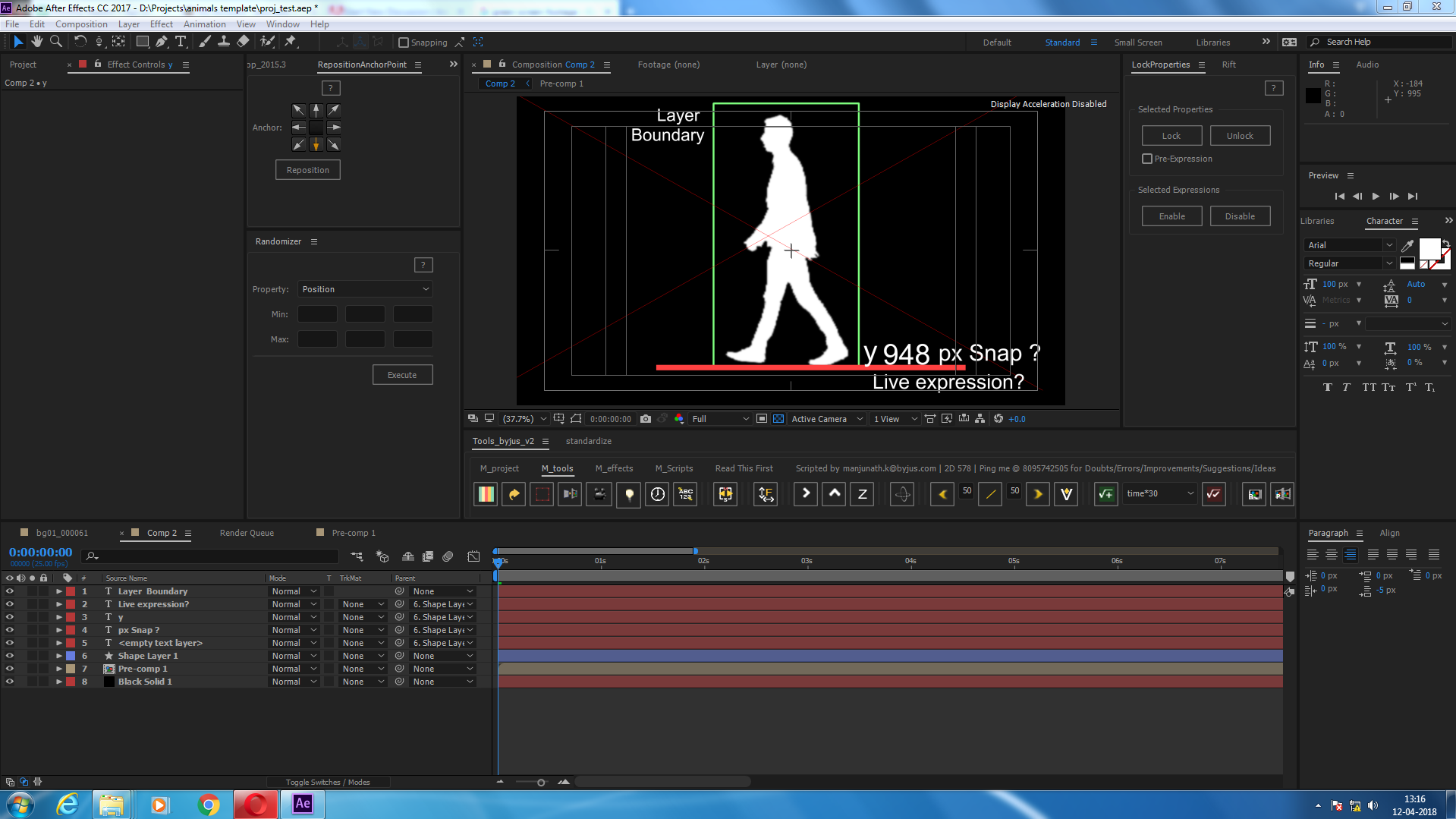This screenshot has height=819, width=1456.
Task: Select the Rectangle shape tool
Action: click(142, 42)
